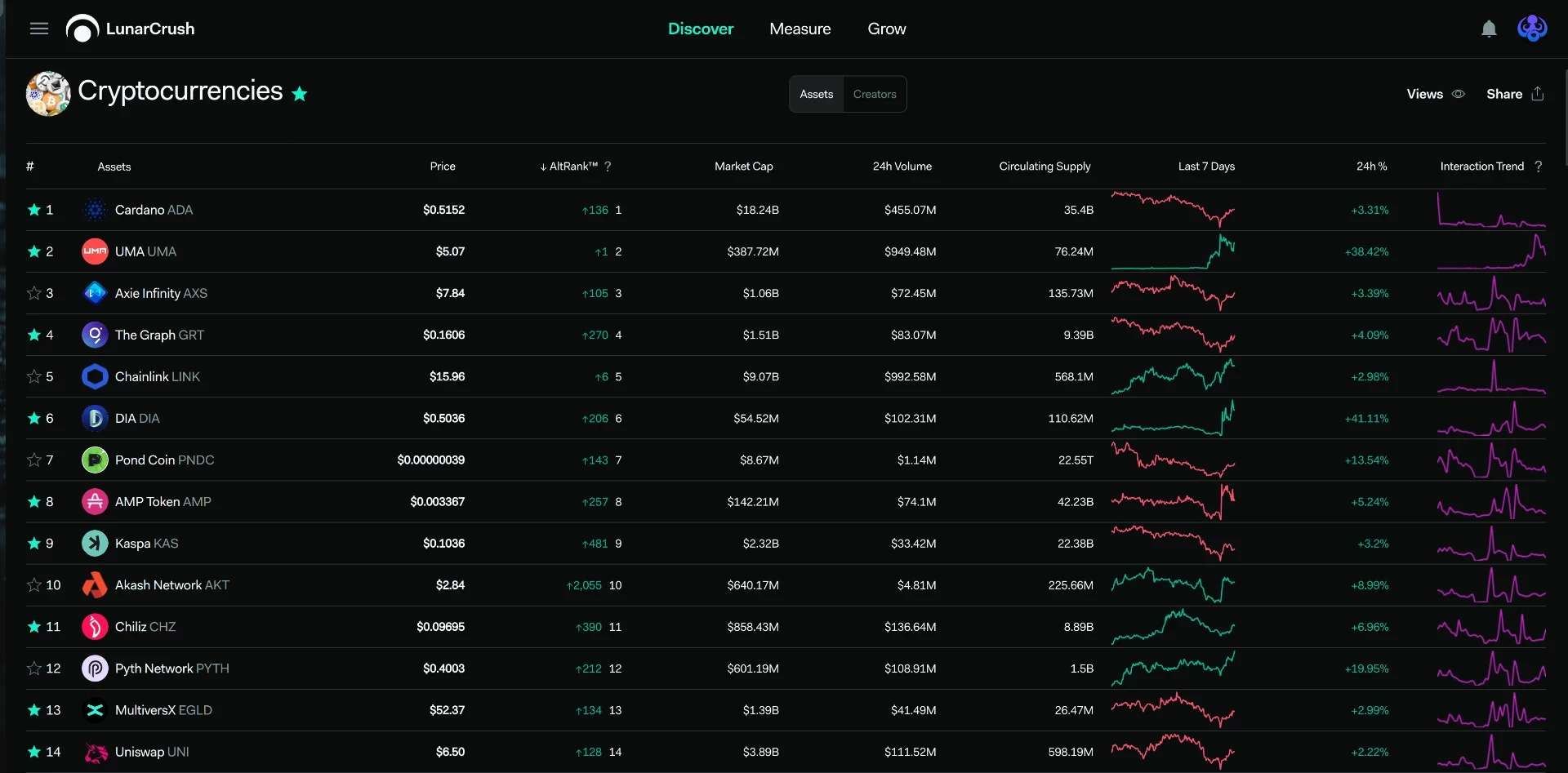Viewport: 1568px width, 773px height.
Task: Click the Interaction Trend help icon
Action: pyautogui.click(x=1539, y=167)
